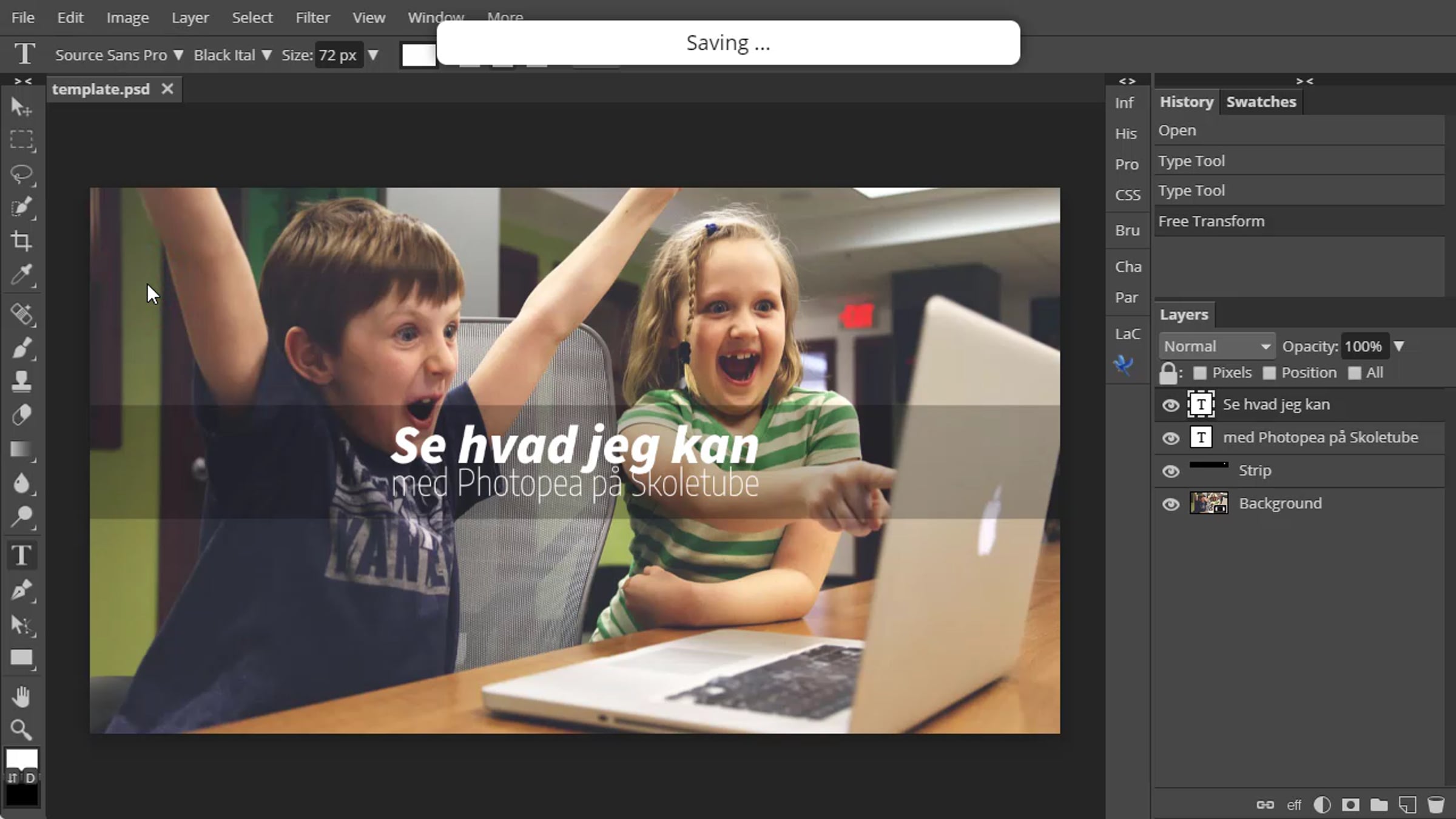
Task: Select the Hand tool
Action: pos(21,697)
